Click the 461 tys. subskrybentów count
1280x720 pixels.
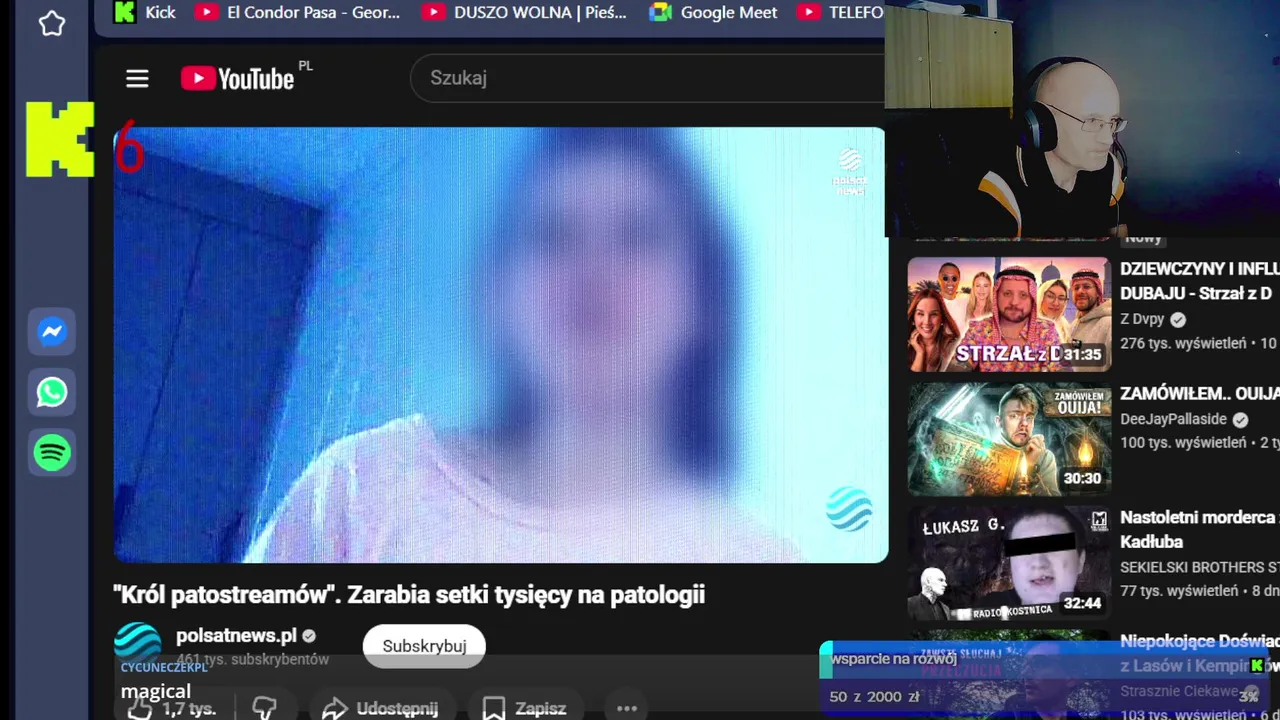[x=252, y=659]
